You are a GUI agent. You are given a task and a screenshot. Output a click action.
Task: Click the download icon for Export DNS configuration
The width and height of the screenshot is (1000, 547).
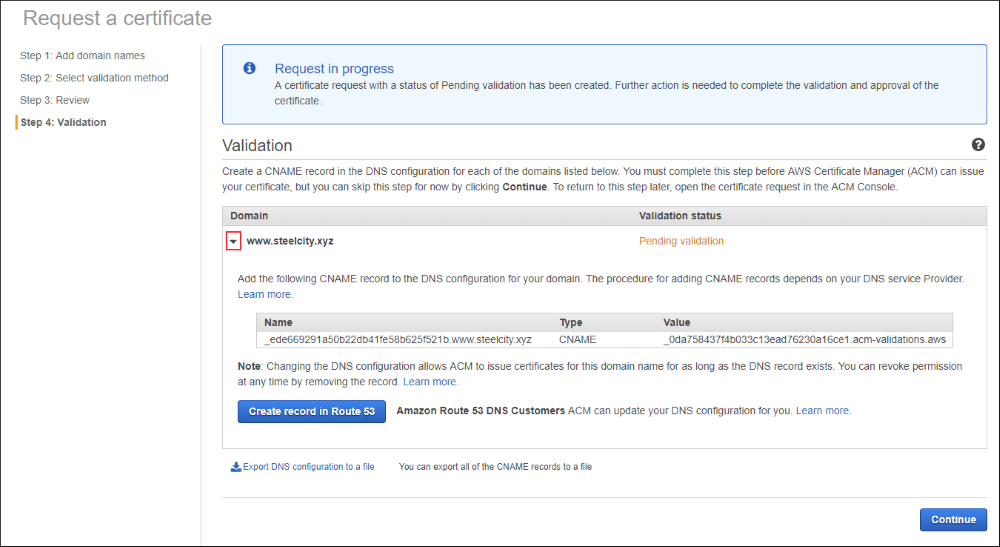[236, 466]
